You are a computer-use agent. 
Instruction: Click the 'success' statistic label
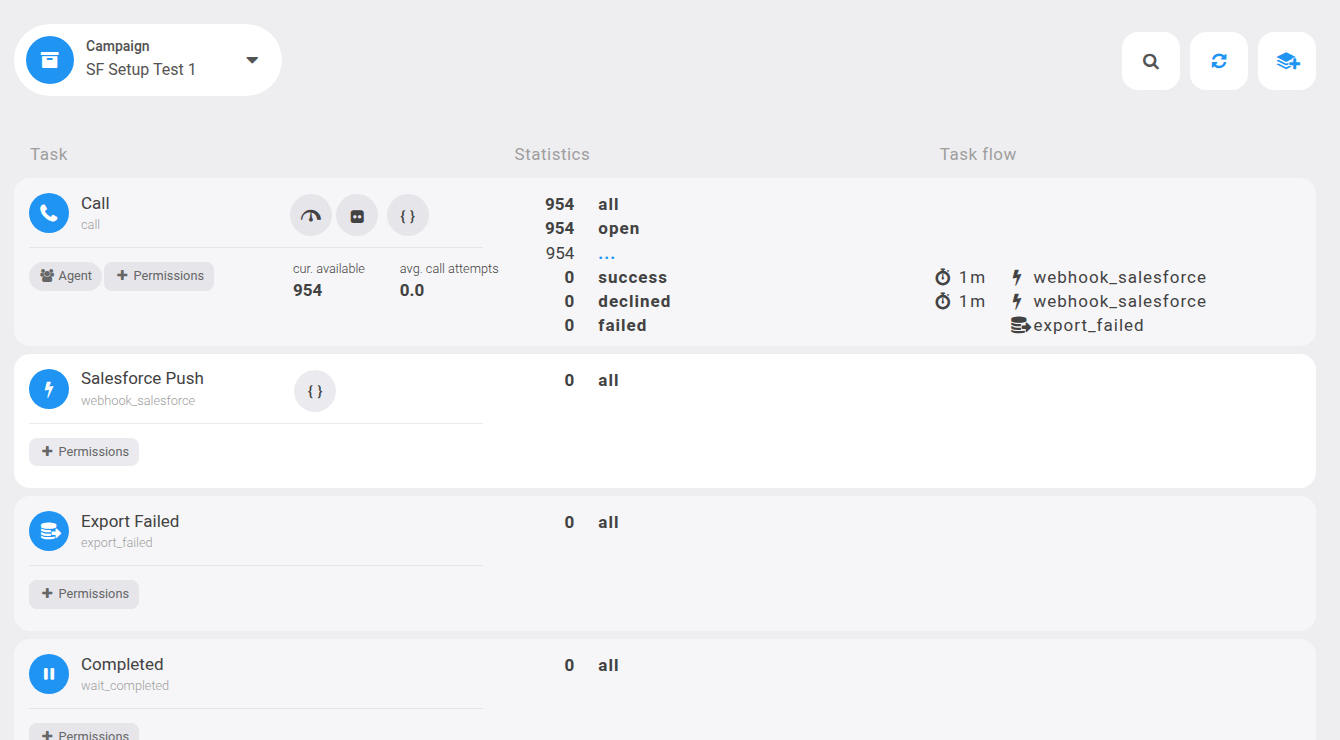pos(632,277)
